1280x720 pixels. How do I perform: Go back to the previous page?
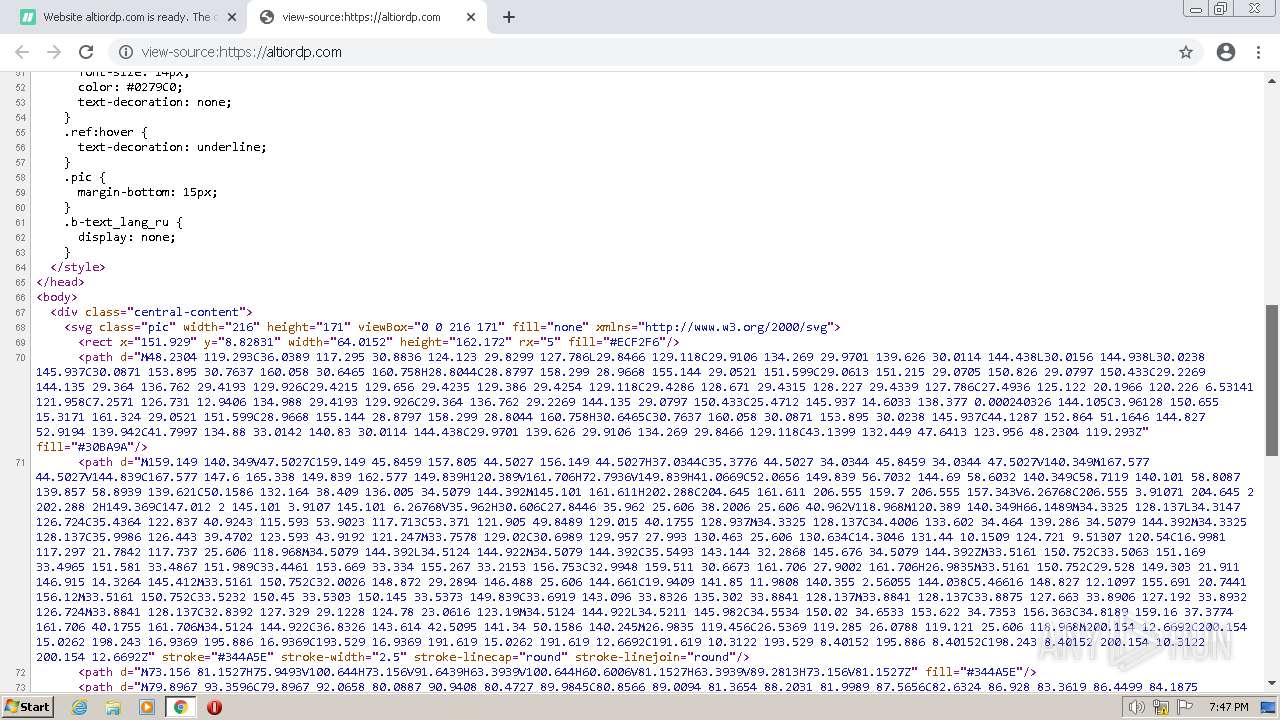pyautogui.click(x=22, y=52)
